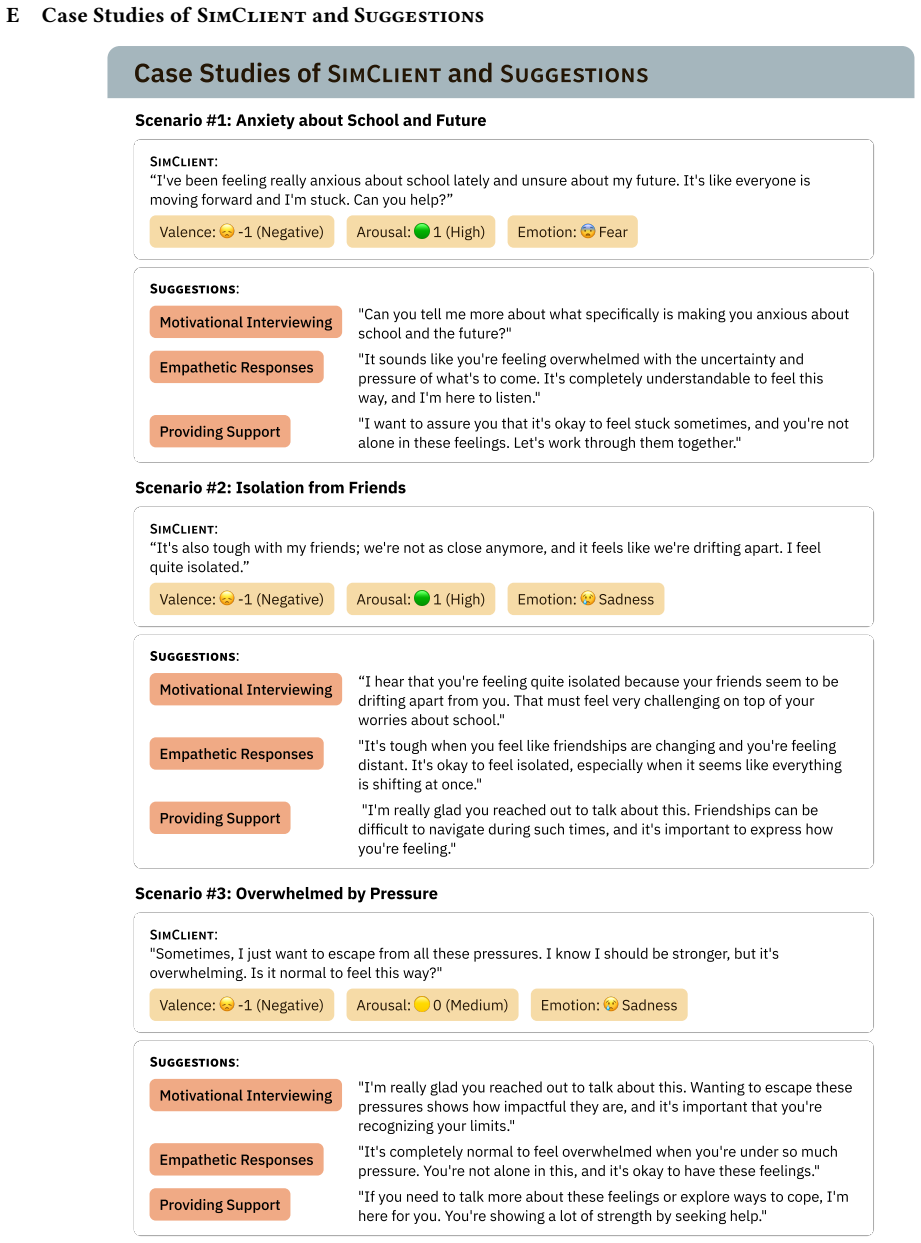Select Providing Support tag in Scenario 1
The width and height of the screenshot is (921, 1243).
point(220,431)
